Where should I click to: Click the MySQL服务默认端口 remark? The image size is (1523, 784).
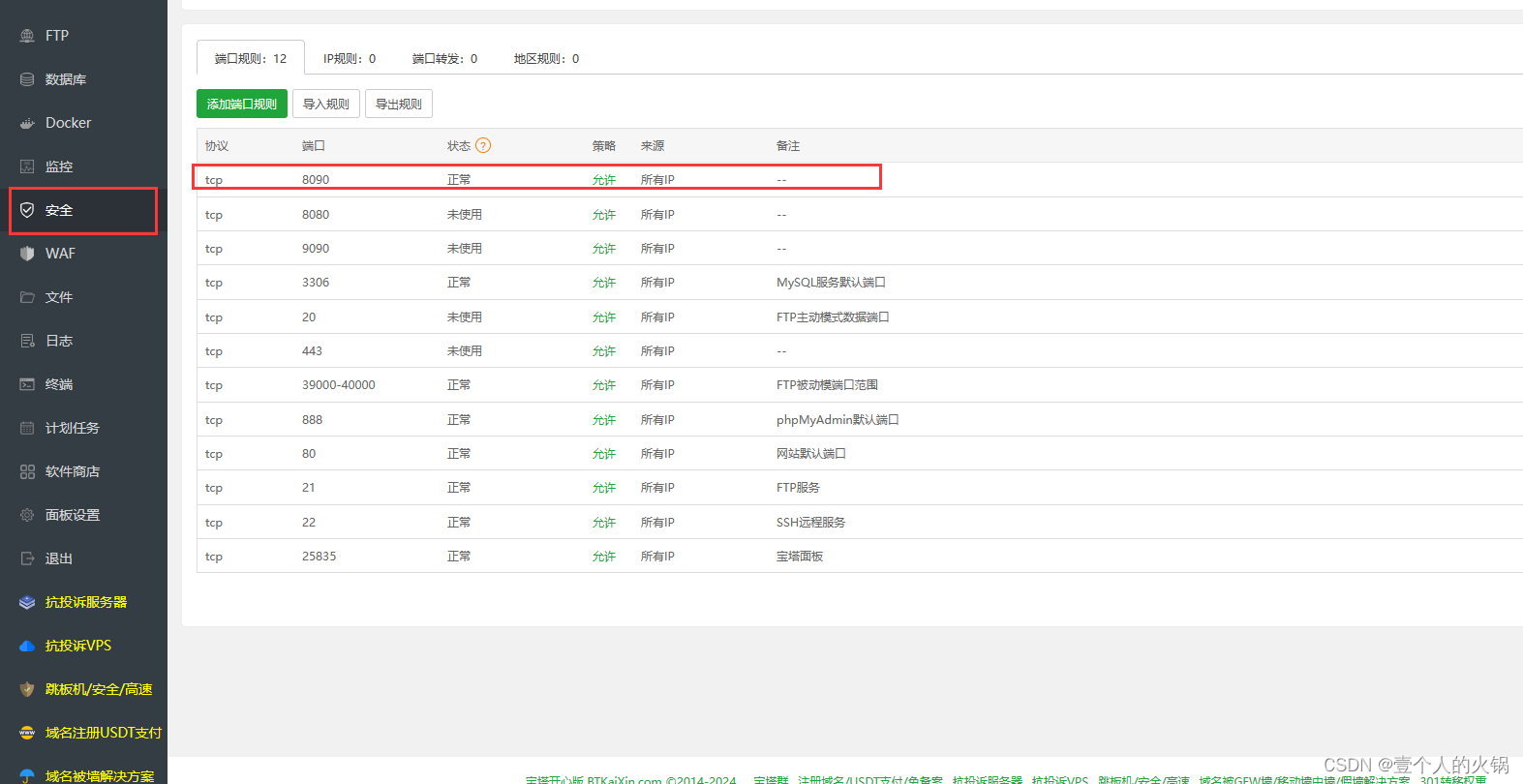[x=832, y=283]
